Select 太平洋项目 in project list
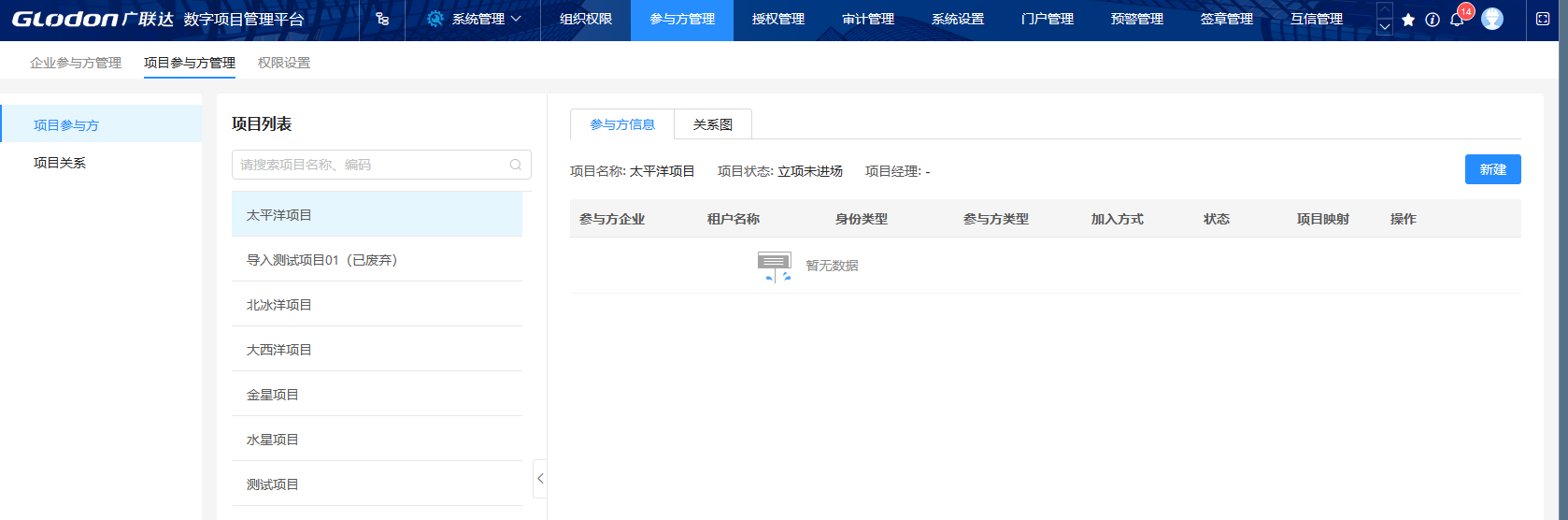 [377, 214]
